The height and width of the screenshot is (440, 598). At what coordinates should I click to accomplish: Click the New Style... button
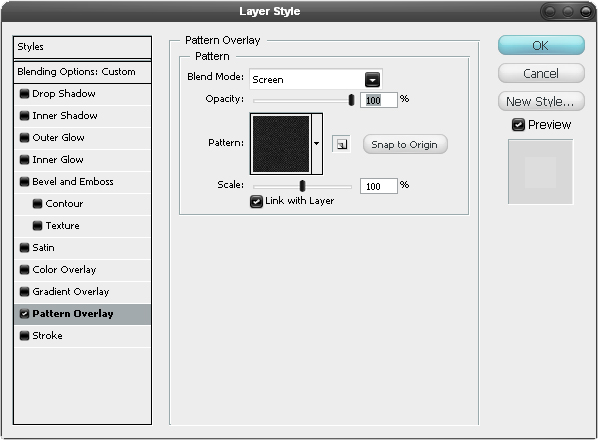tap(541, 101)
